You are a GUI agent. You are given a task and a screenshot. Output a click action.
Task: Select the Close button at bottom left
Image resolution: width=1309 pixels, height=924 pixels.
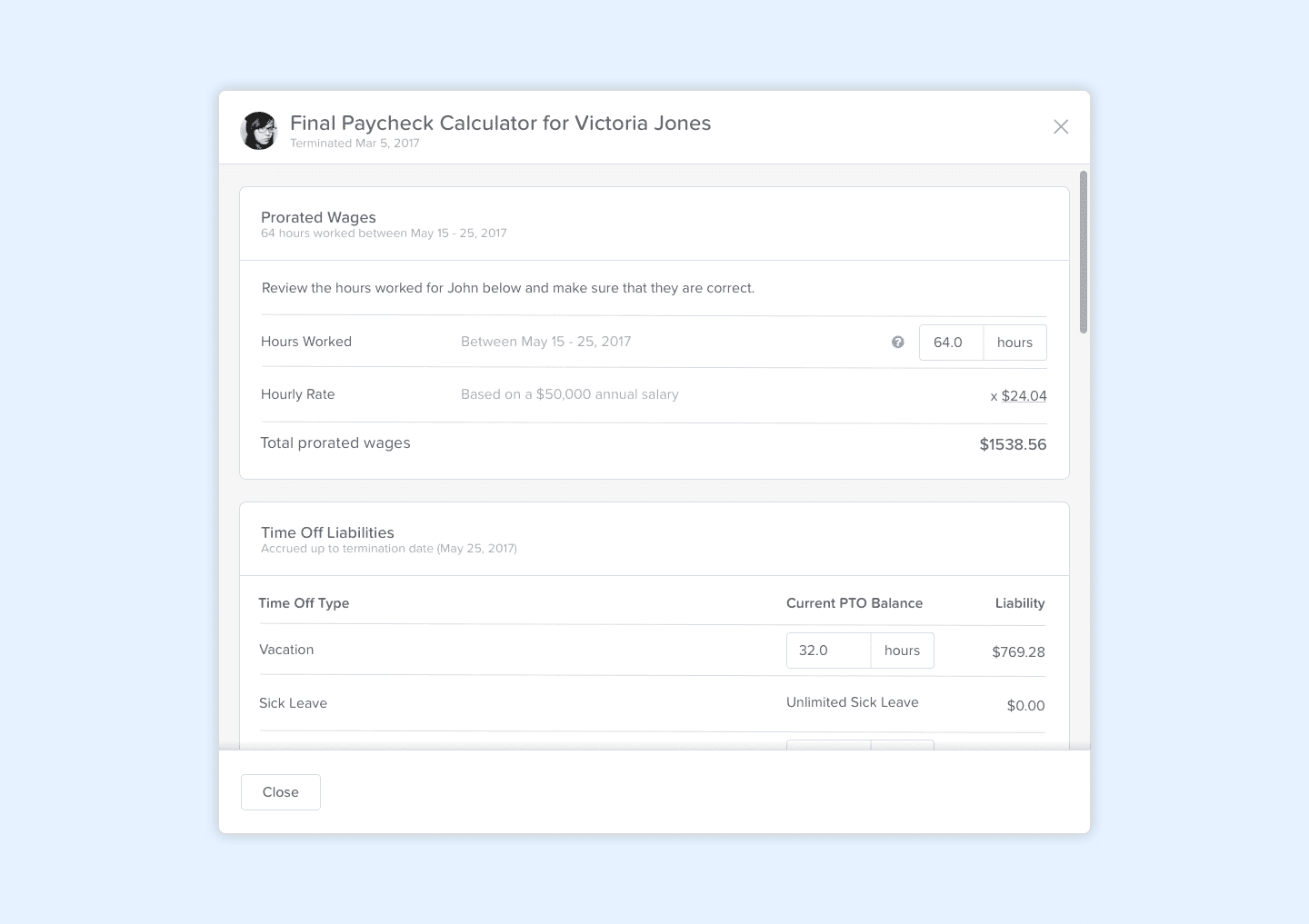pyautogui.click(x=280, y=791)
